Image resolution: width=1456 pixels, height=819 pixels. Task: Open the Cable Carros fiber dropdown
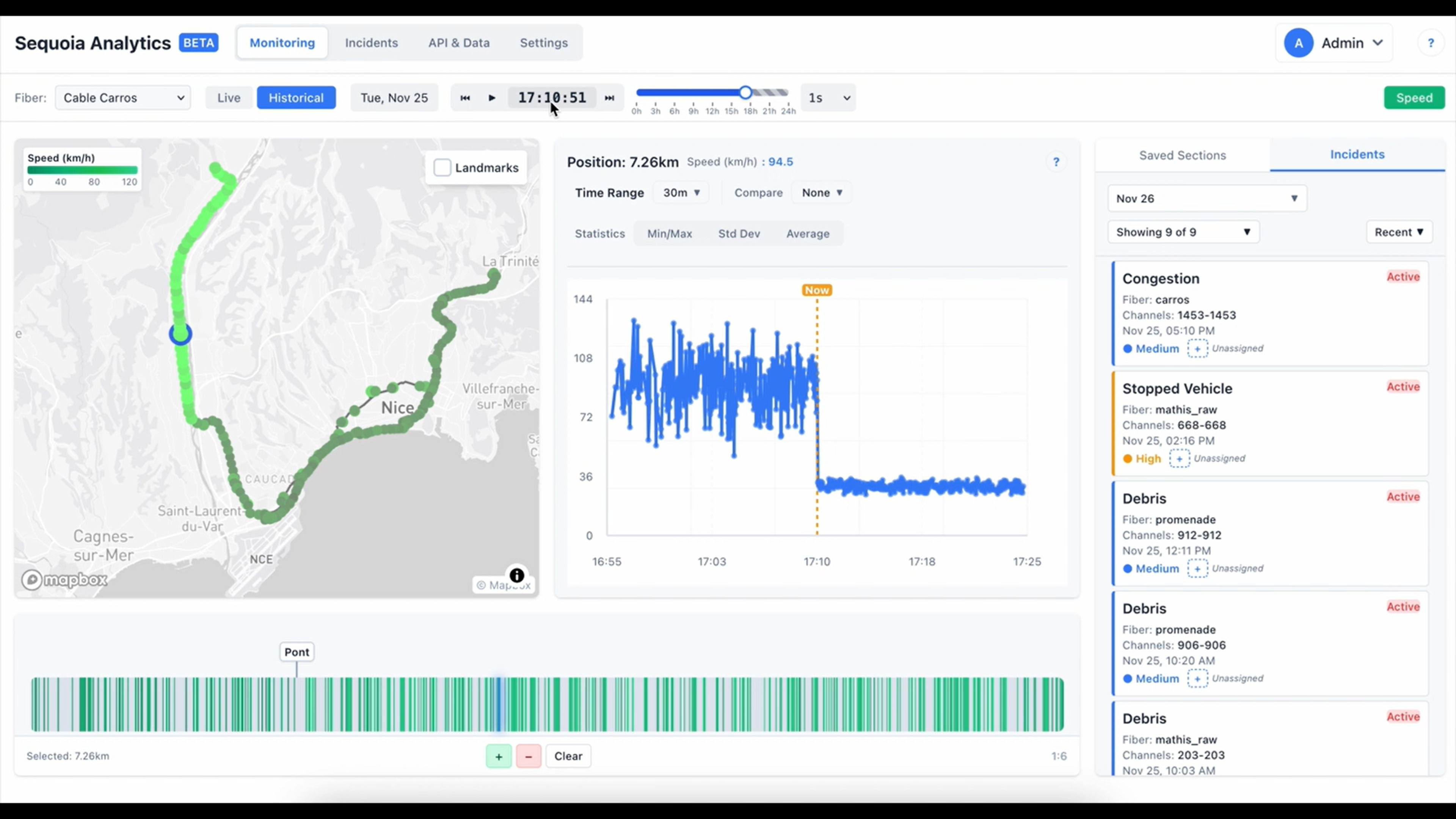122,98
